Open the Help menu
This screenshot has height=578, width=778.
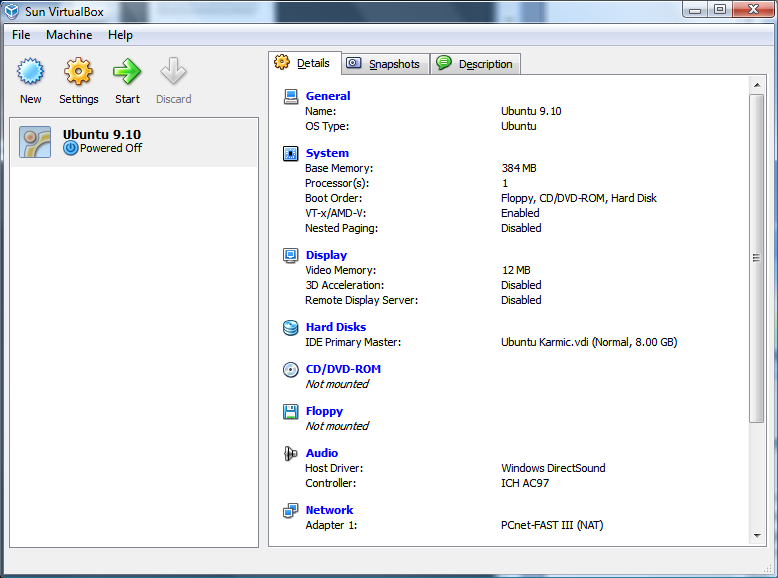121,35
